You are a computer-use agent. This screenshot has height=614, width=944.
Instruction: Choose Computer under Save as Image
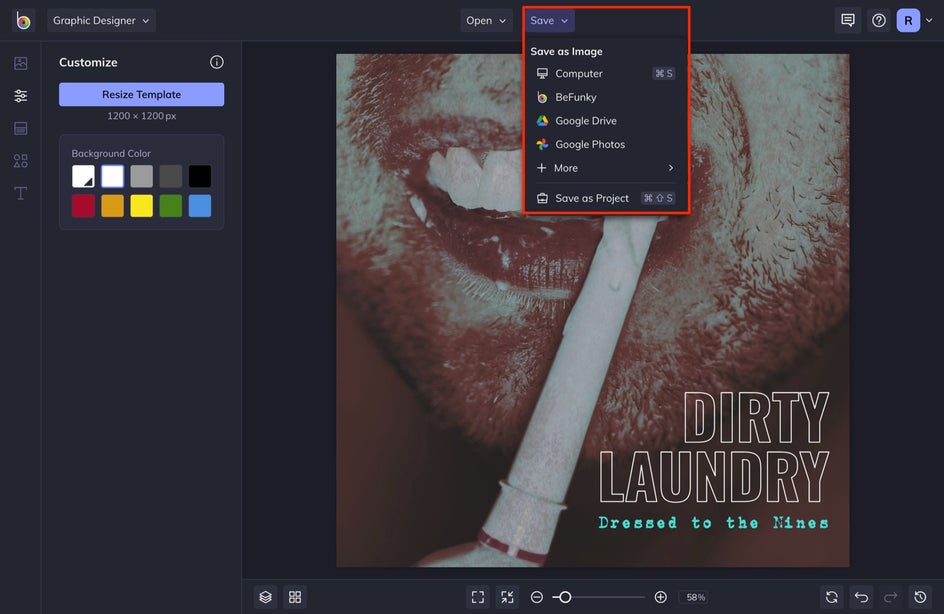pos(579,73)
